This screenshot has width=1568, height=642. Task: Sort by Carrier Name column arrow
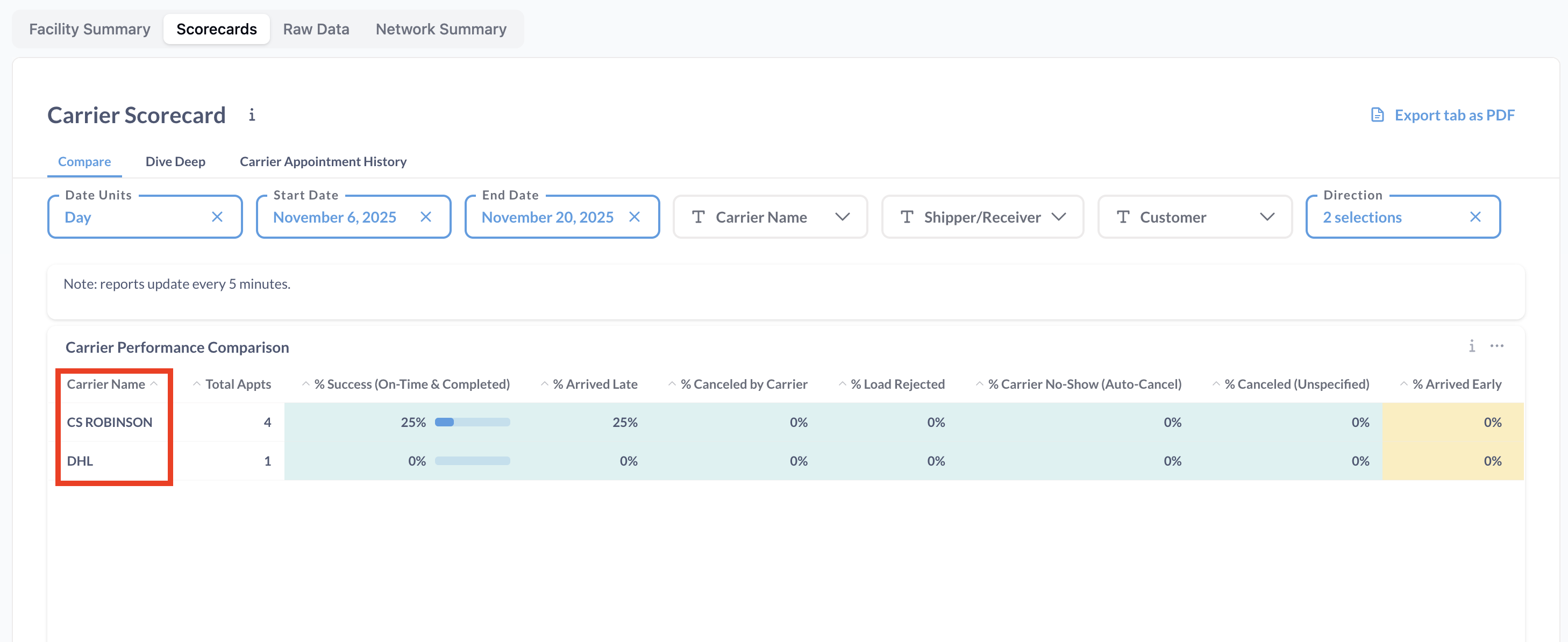pos(154,384)
